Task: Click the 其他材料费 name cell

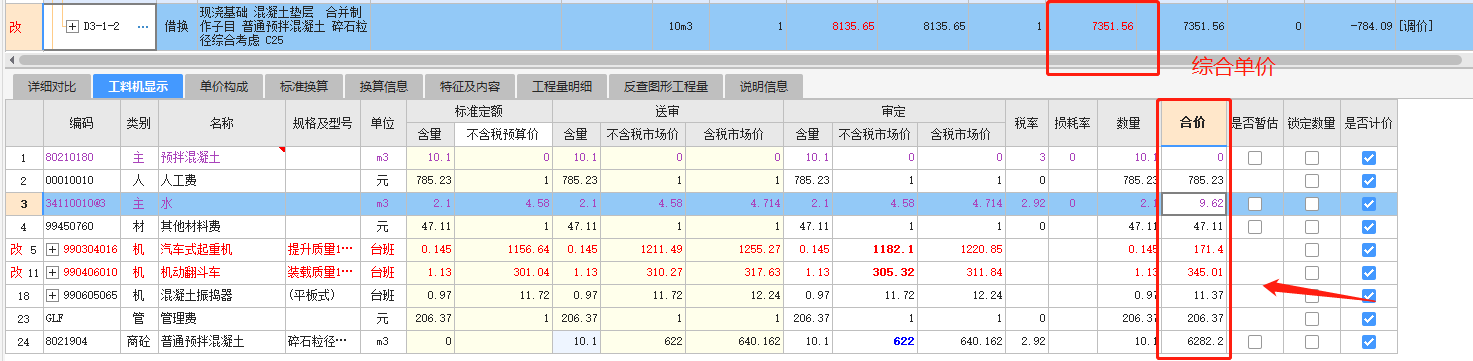Action: pyautogui.click(x=221, y=227)
